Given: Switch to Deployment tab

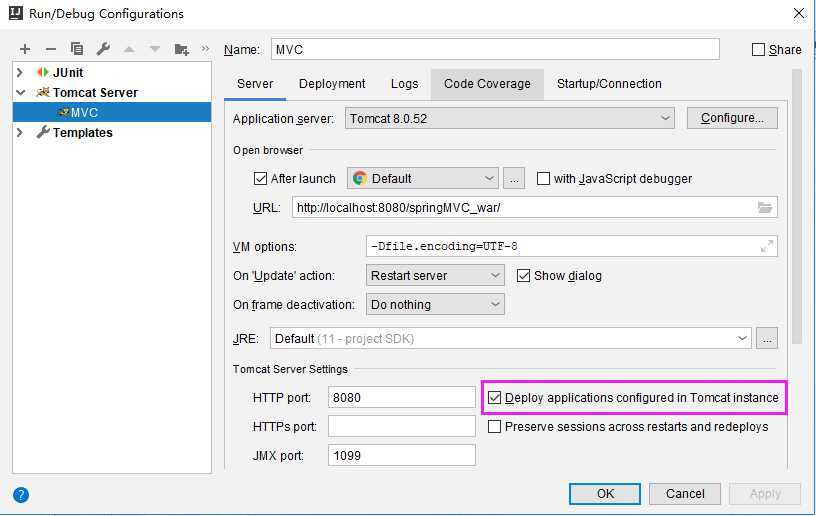Looking at the screenshot, I should pyautogui.click(x=332, y=84).
